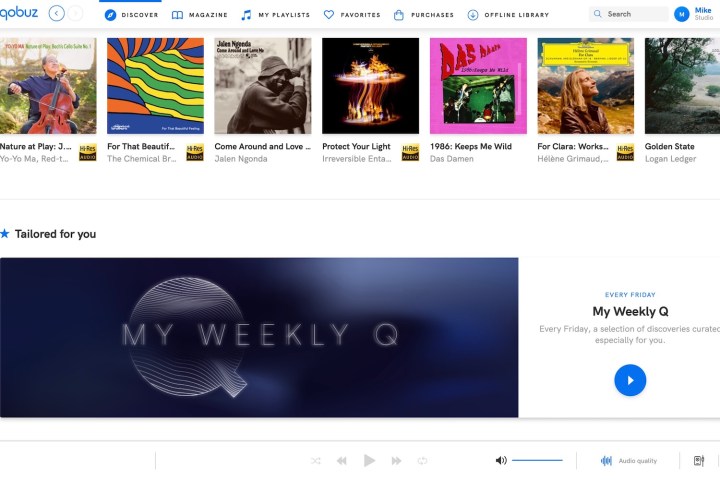720x480 pixels.
Task: Click Jalen Ngonda artist name
Action: tap(241, 159)
